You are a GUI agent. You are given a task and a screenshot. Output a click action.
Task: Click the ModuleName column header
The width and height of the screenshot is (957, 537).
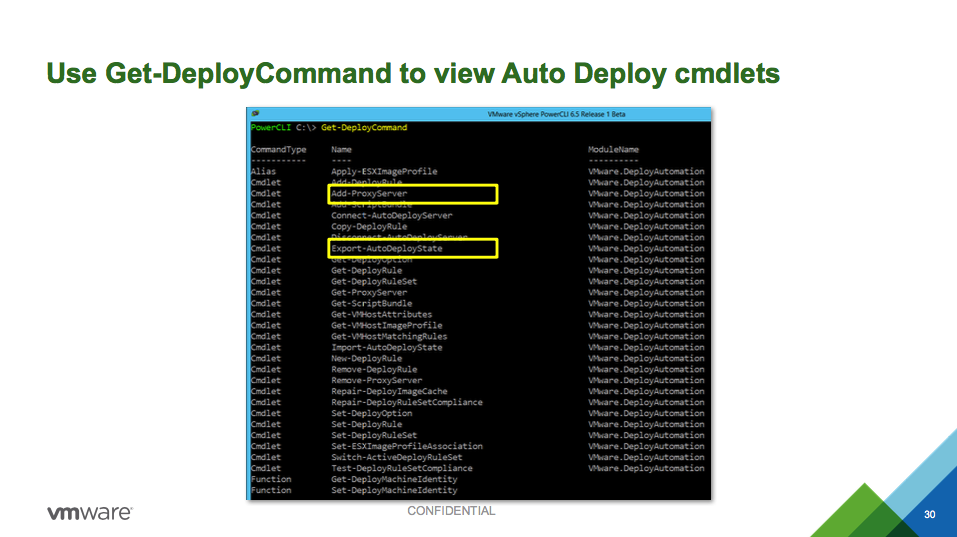tap(613, 150)
